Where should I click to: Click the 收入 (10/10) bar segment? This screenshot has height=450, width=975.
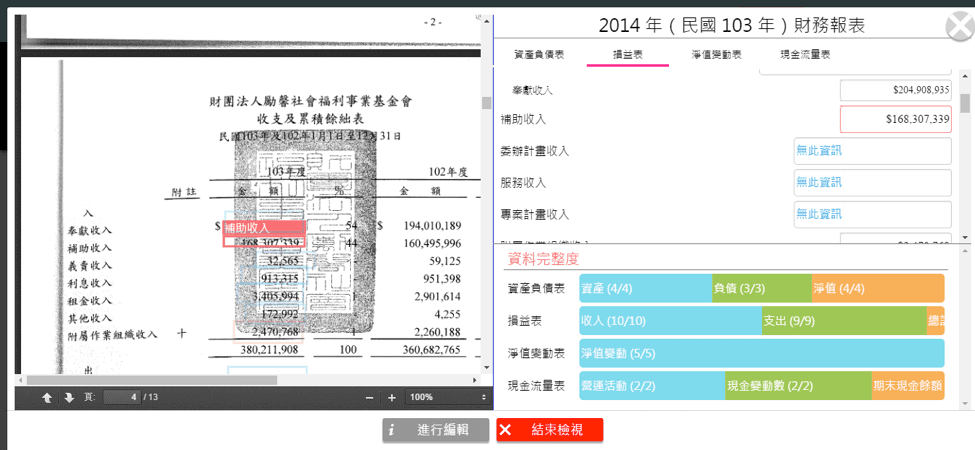click(x=670, y=321)
